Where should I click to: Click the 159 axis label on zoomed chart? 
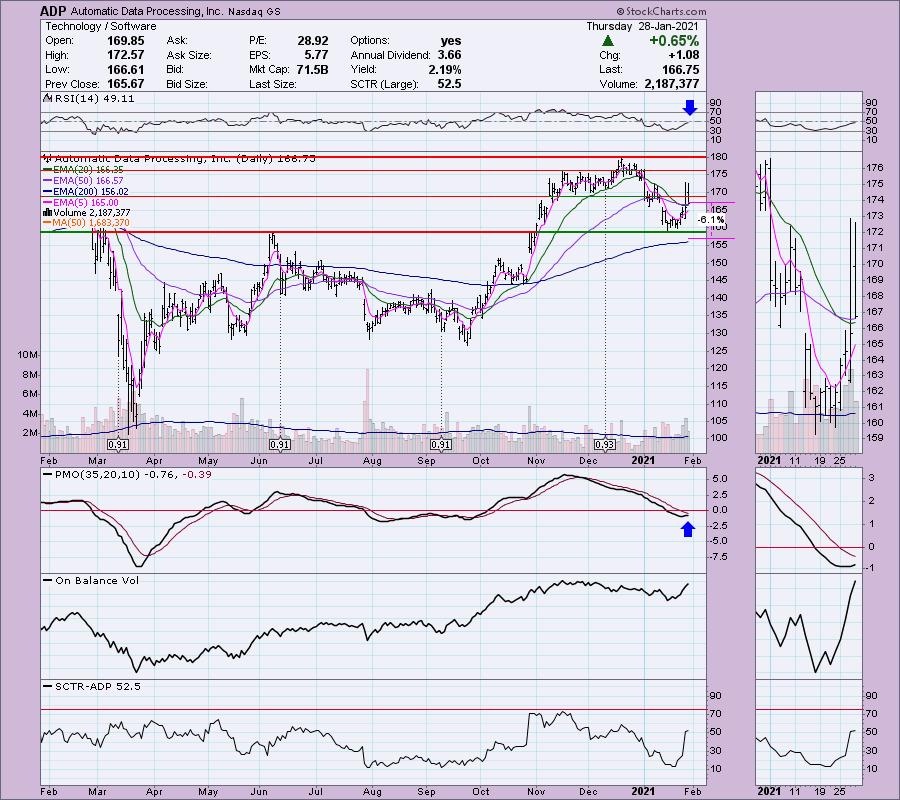click(875, 438)
